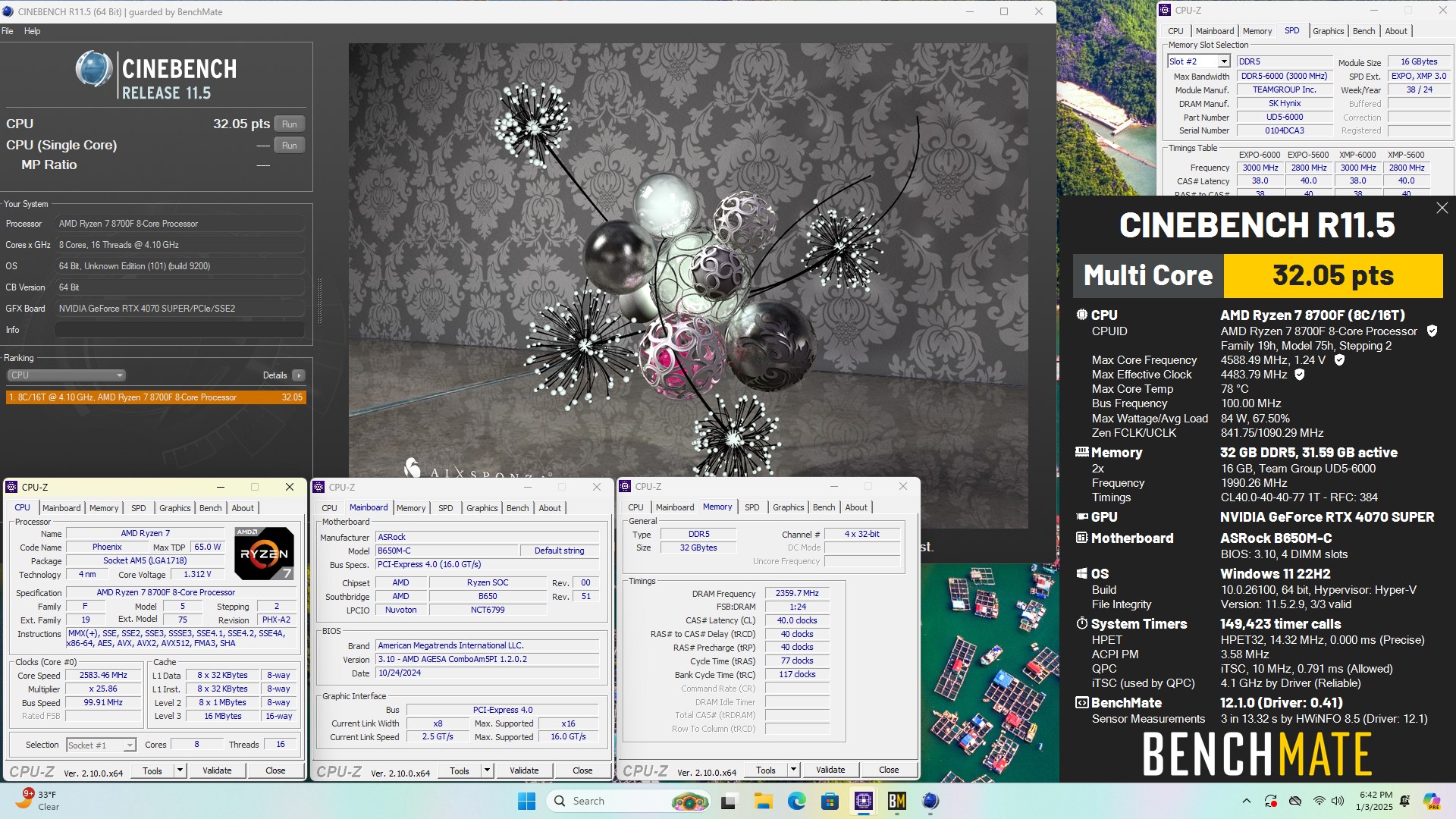Open the Ranking CPU dropdown

coord(66,375)
